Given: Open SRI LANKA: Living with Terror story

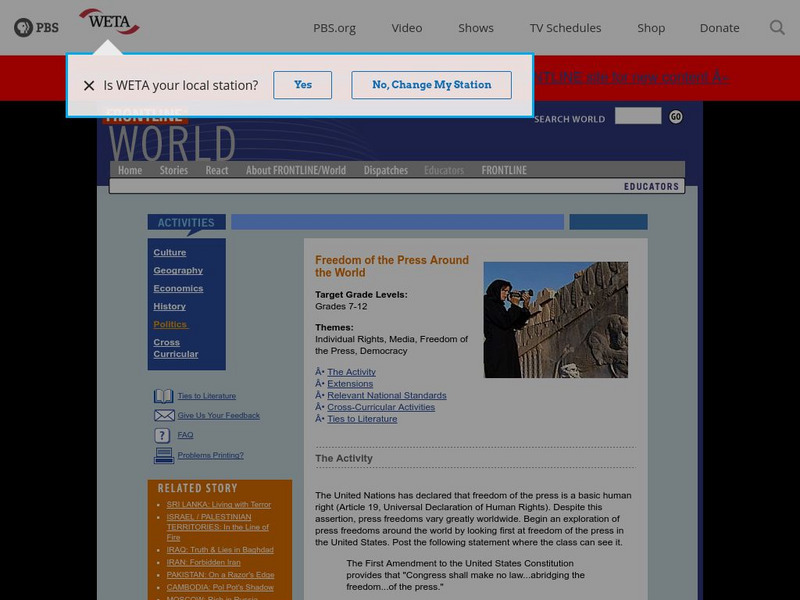Looking at the screenshot, I should [x=218, y=505].
